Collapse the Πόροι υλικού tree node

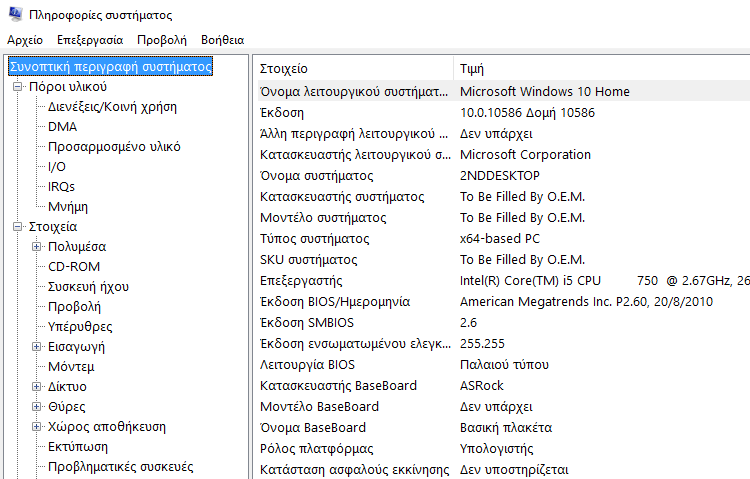point(17,87)
